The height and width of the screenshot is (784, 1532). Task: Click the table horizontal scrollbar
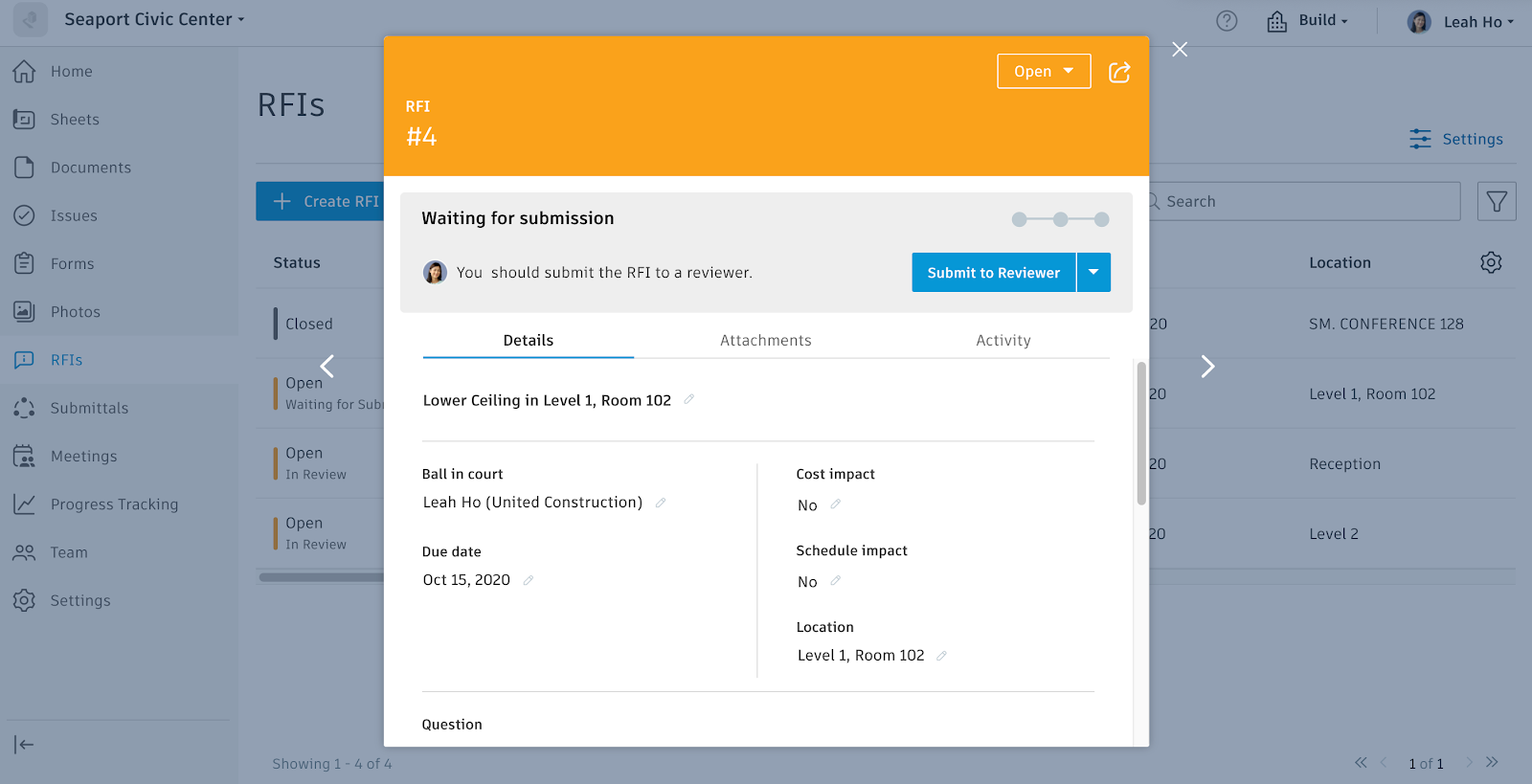pyautogui.click(x=321, y=577)
